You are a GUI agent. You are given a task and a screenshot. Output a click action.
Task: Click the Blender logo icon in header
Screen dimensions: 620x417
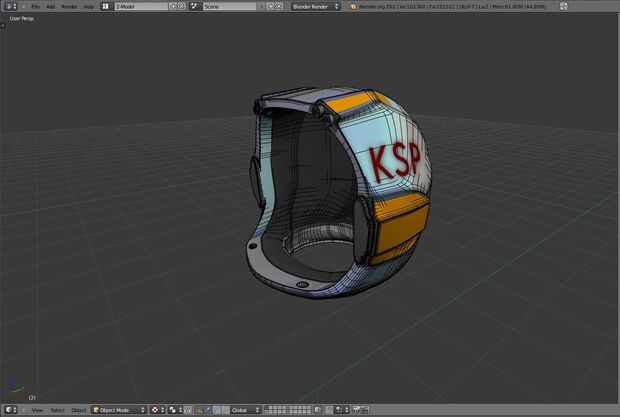pyautogui.click(x=353, y=6)
